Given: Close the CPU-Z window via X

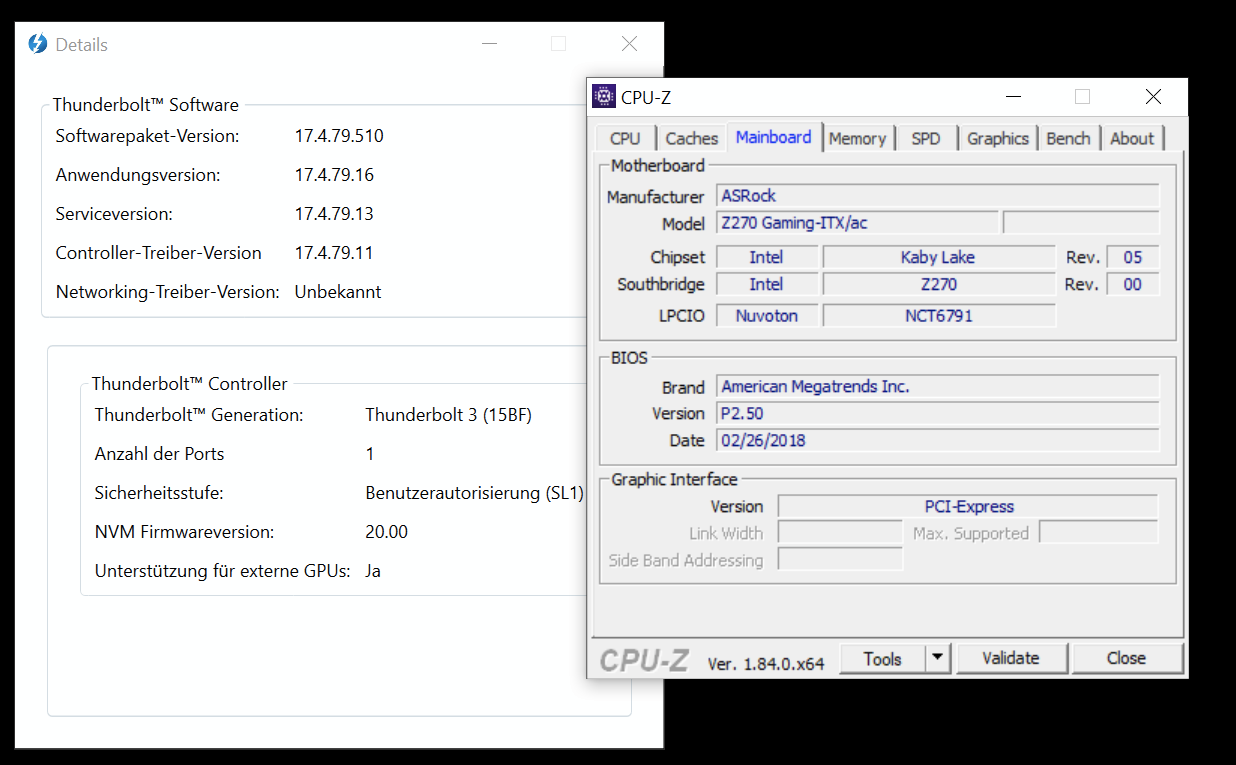Looking at the screenshot, I should click(1153, 97).
